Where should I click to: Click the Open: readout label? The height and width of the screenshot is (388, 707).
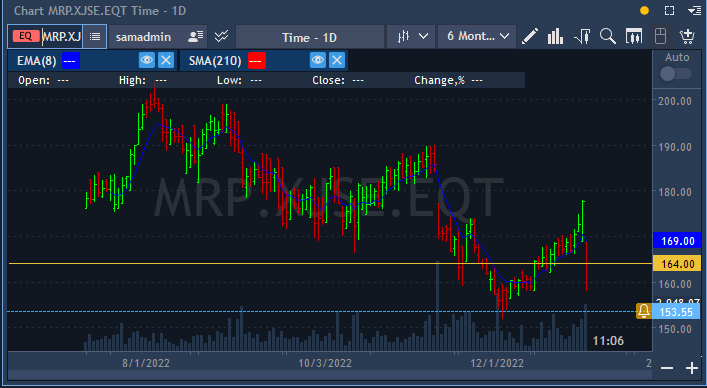coord(34,80)
